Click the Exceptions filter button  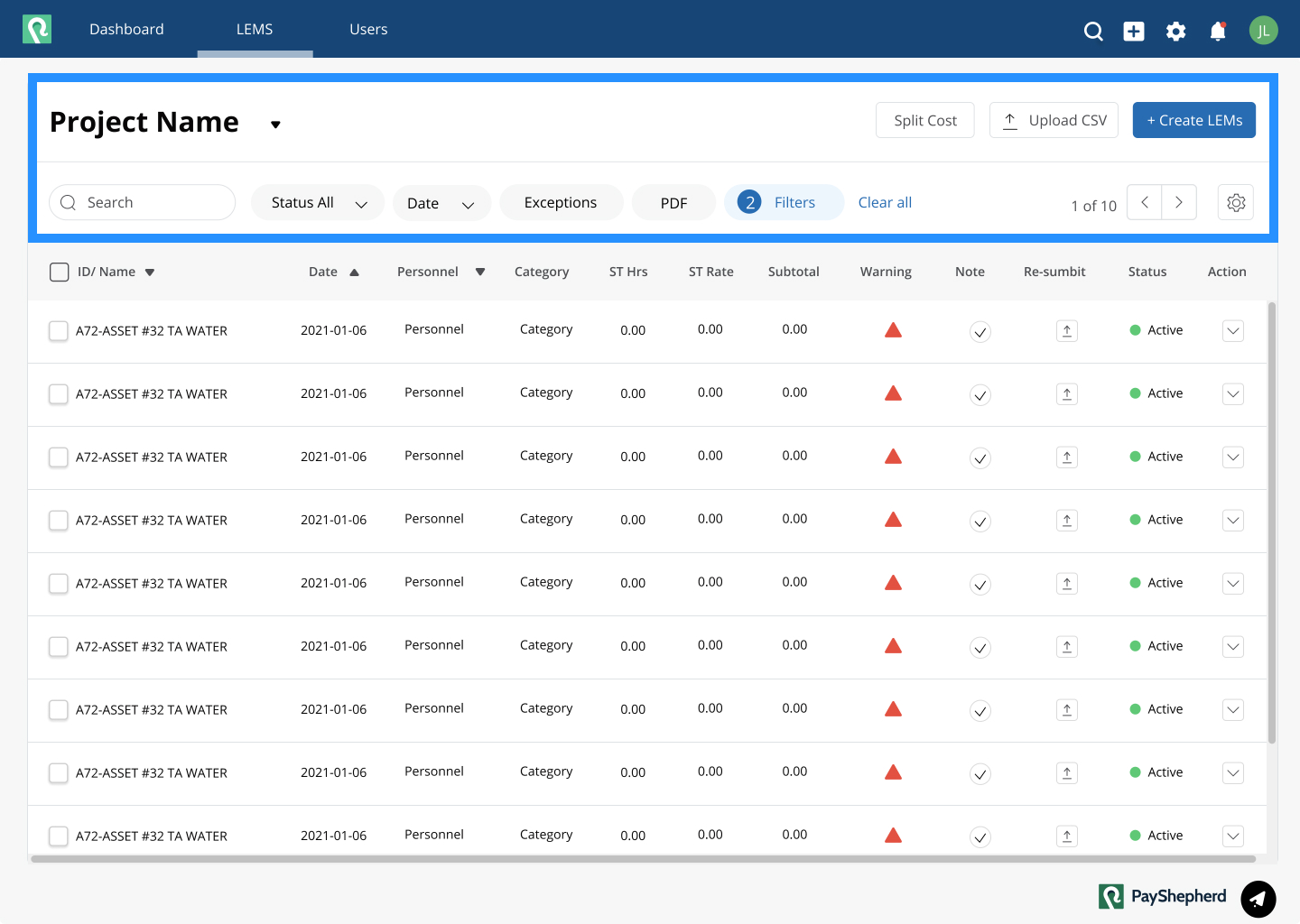(561, 203)
